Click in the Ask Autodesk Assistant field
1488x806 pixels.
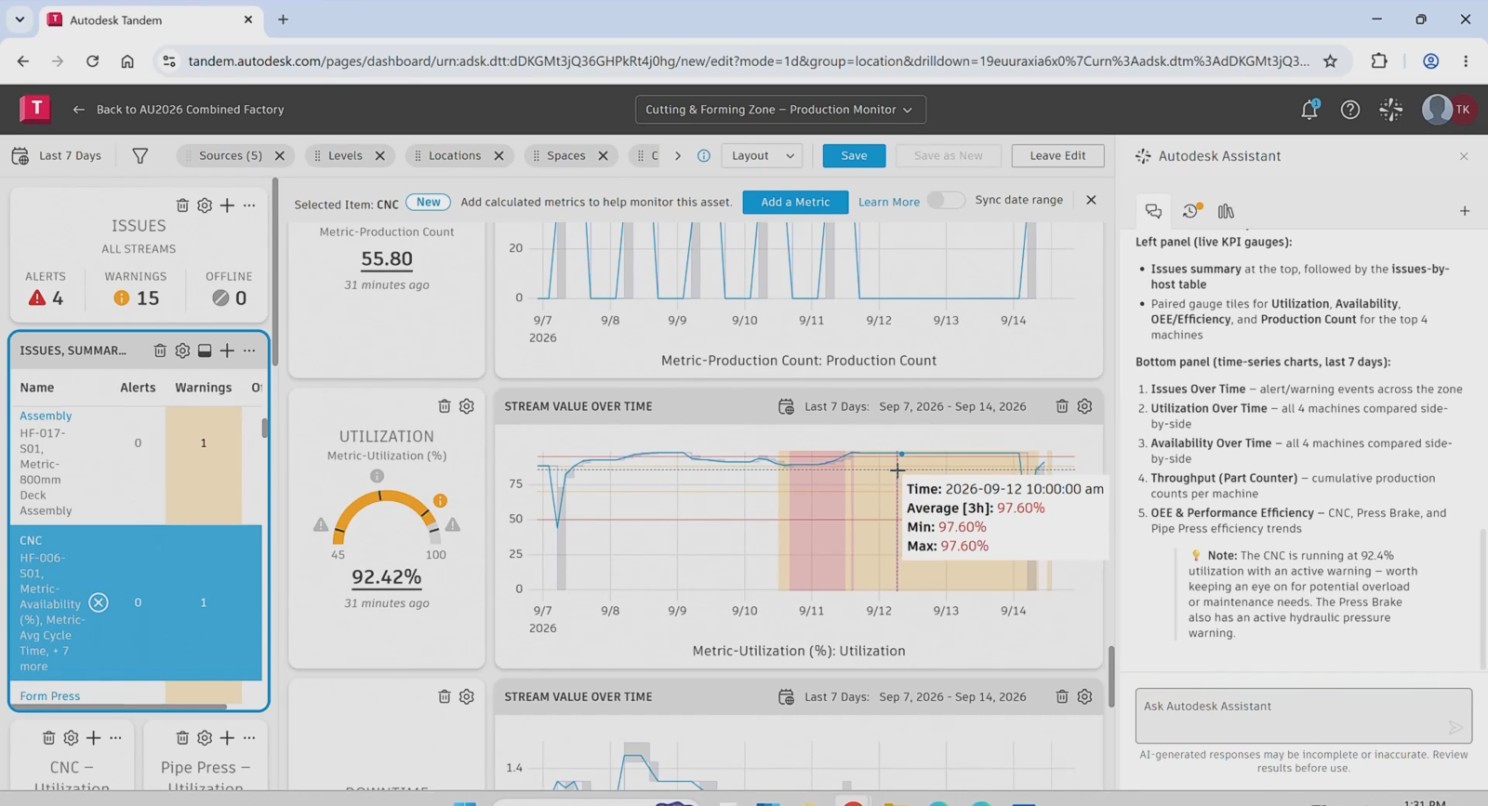(x=1304, y=715)
